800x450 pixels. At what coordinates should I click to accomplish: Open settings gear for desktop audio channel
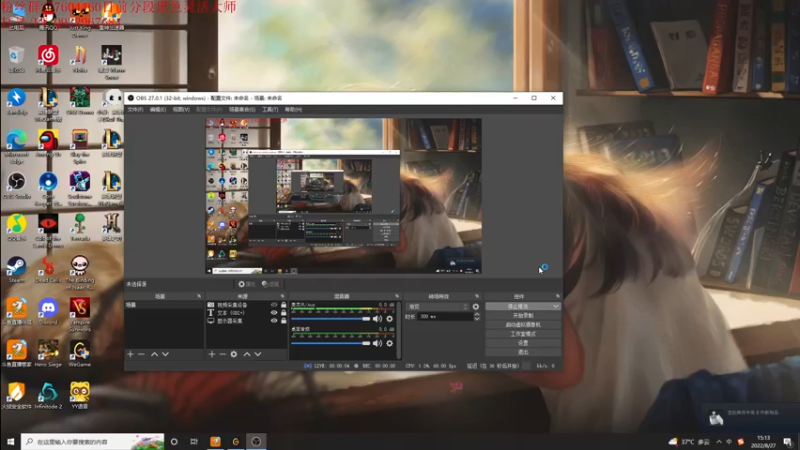coord(390,343)
